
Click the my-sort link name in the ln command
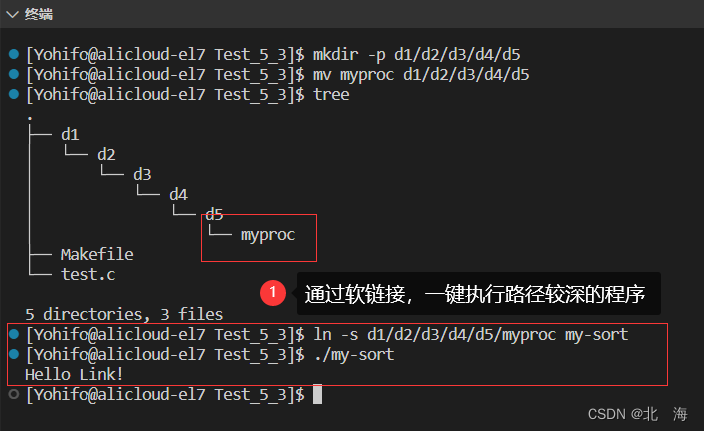pyautogui.click(x=597, y=334)
